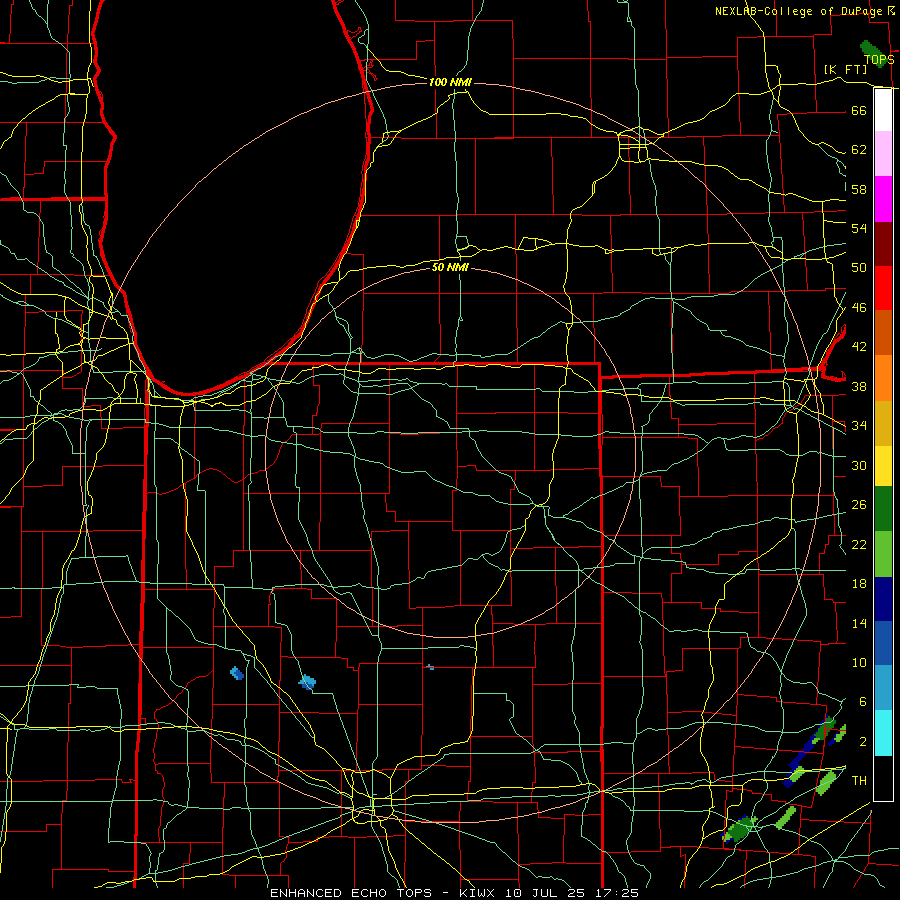This screenshot has width=900, height=900.
Task: Click the "[K FT]" legend units label
Action: coord(845,69)
